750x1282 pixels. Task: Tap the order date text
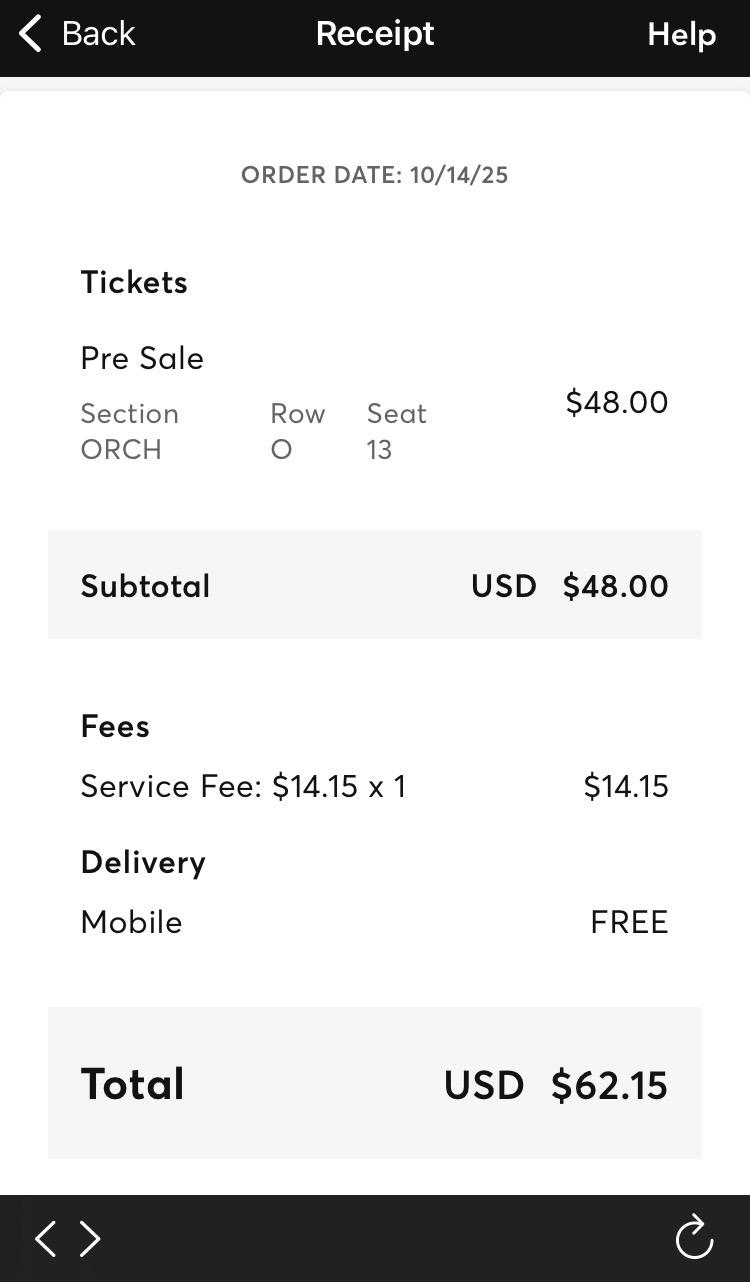(x=375, y=175)
